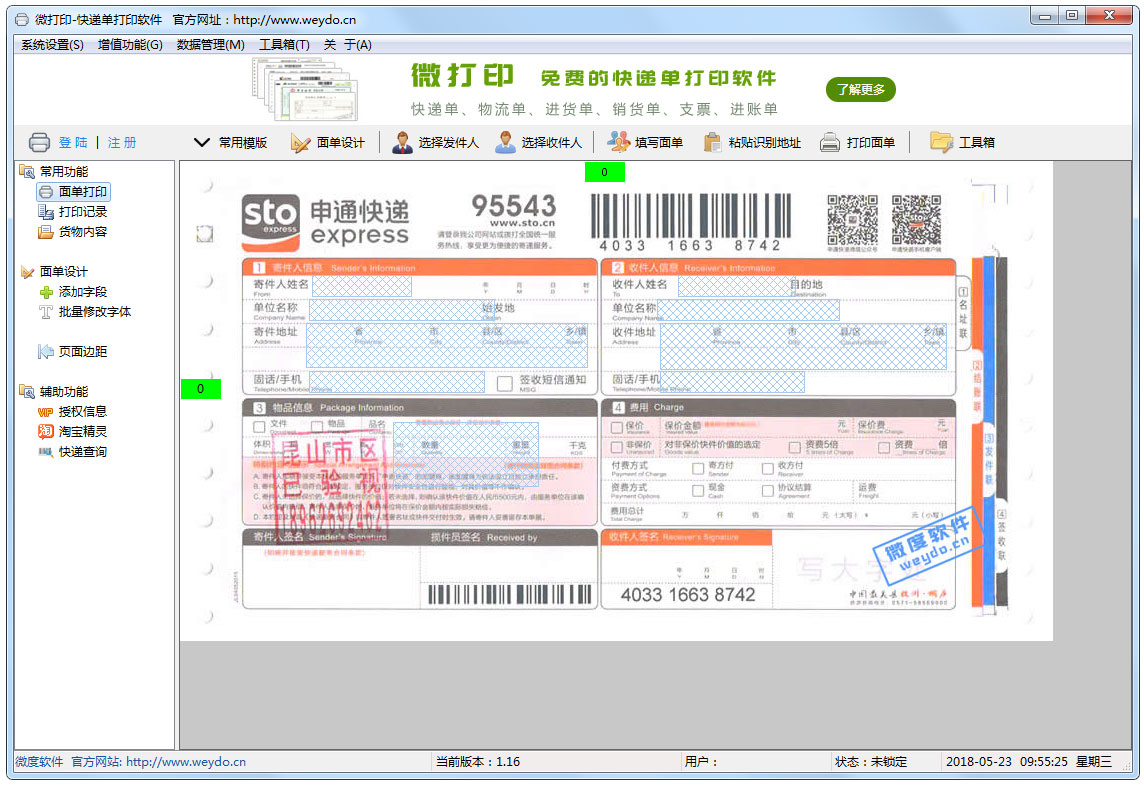Open 填写面单 from the toolbar

619,143
